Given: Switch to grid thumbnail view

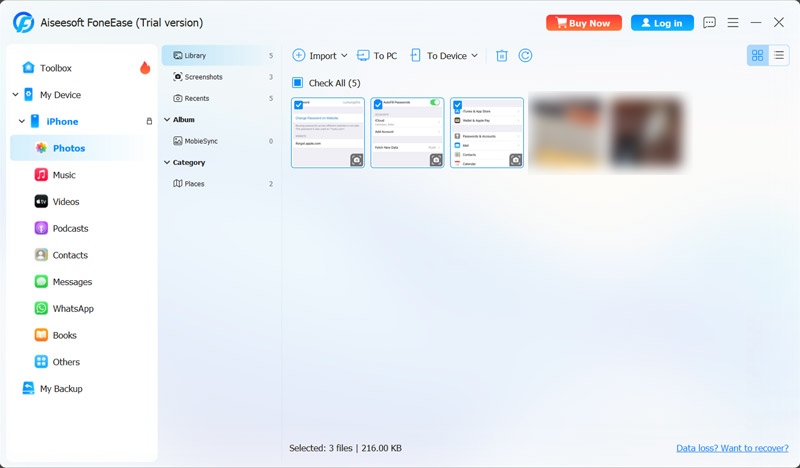Looking at the screenshot, I should (758, 55).
